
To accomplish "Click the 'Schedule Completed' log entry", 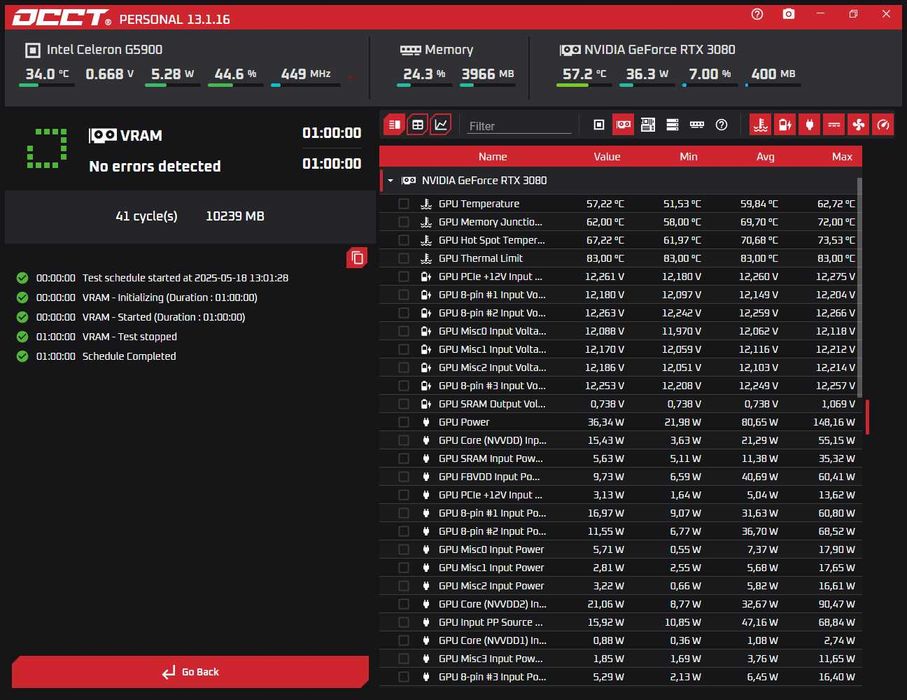I will (129, 356).
